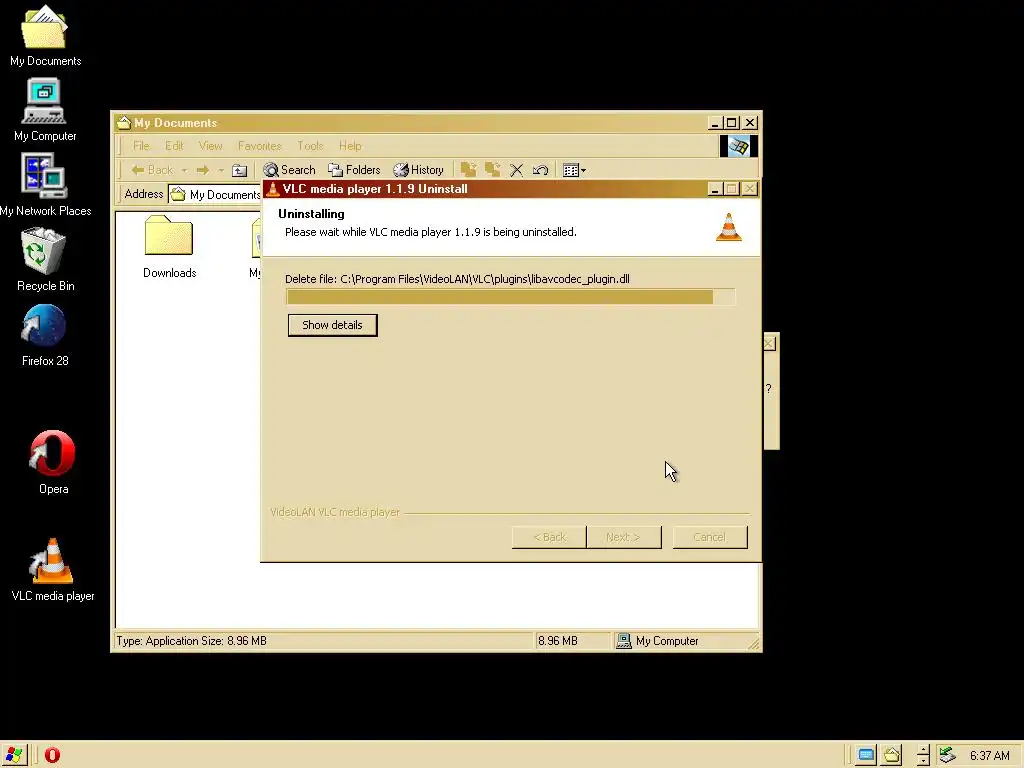Click the My Documents address bar field
The height and width of the screenshot is (768, 1024).
coord(215,195)
